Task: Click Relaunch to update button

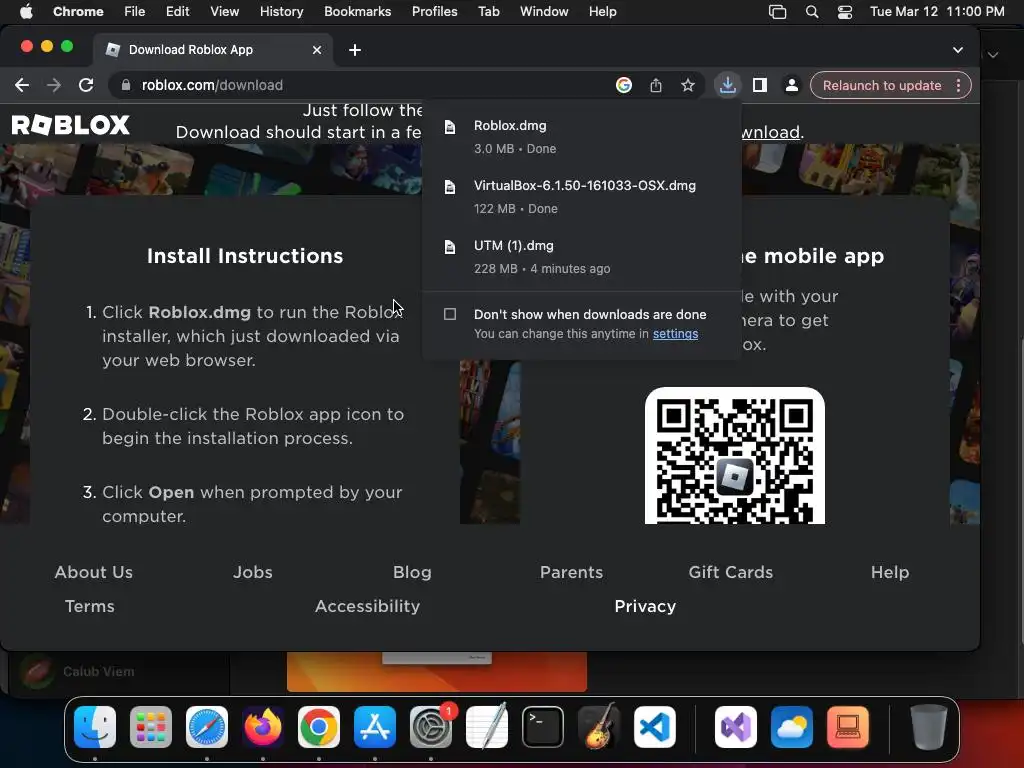Action: pos(882,85)
